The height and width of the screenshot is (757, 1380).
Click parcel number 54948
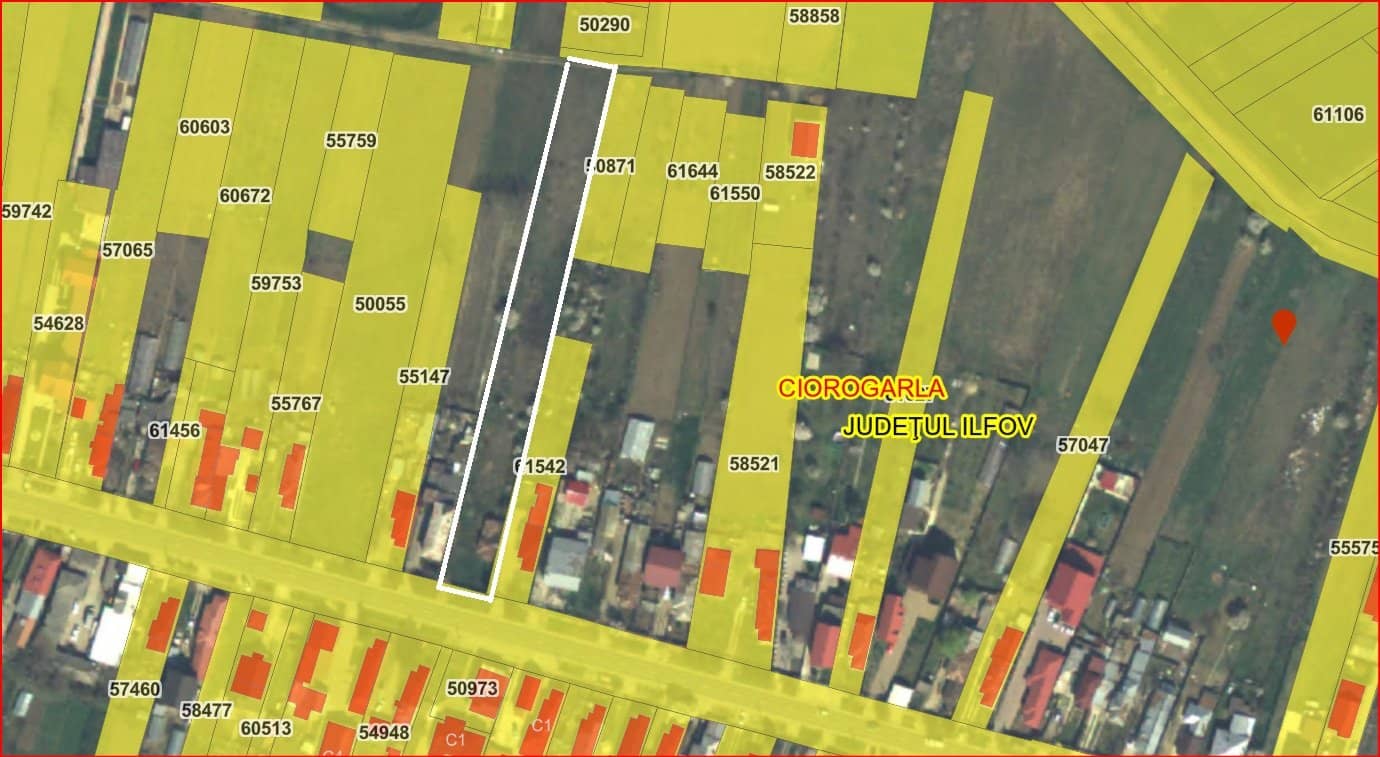click(384, 732)
